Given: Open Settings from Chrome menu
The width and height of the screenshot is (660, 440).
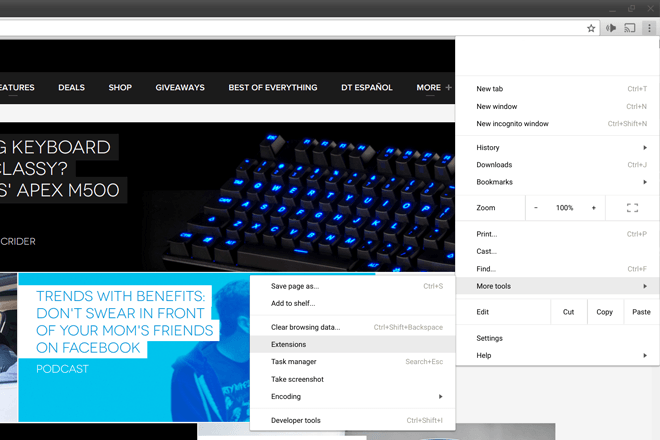Looking at the screenshot, I should click(x=557, y=338).
